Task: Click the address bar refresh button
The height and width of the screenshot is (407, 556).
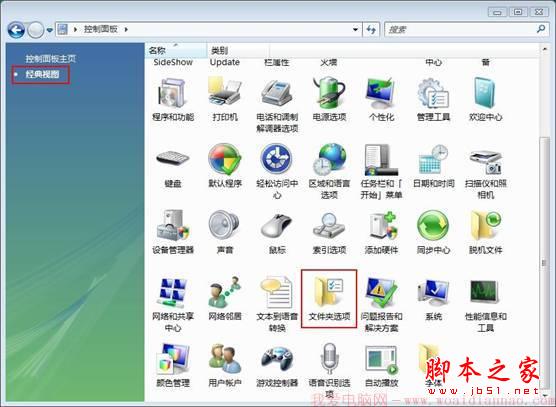Action: [x=371, y=29]
